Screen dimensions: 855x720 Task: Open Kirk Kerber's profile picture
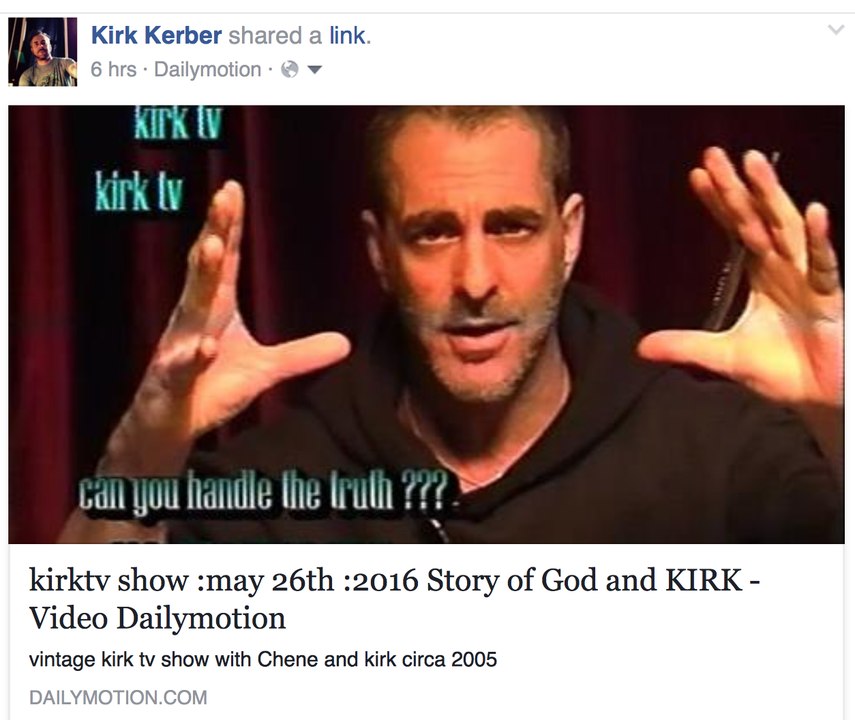point(43,52)
